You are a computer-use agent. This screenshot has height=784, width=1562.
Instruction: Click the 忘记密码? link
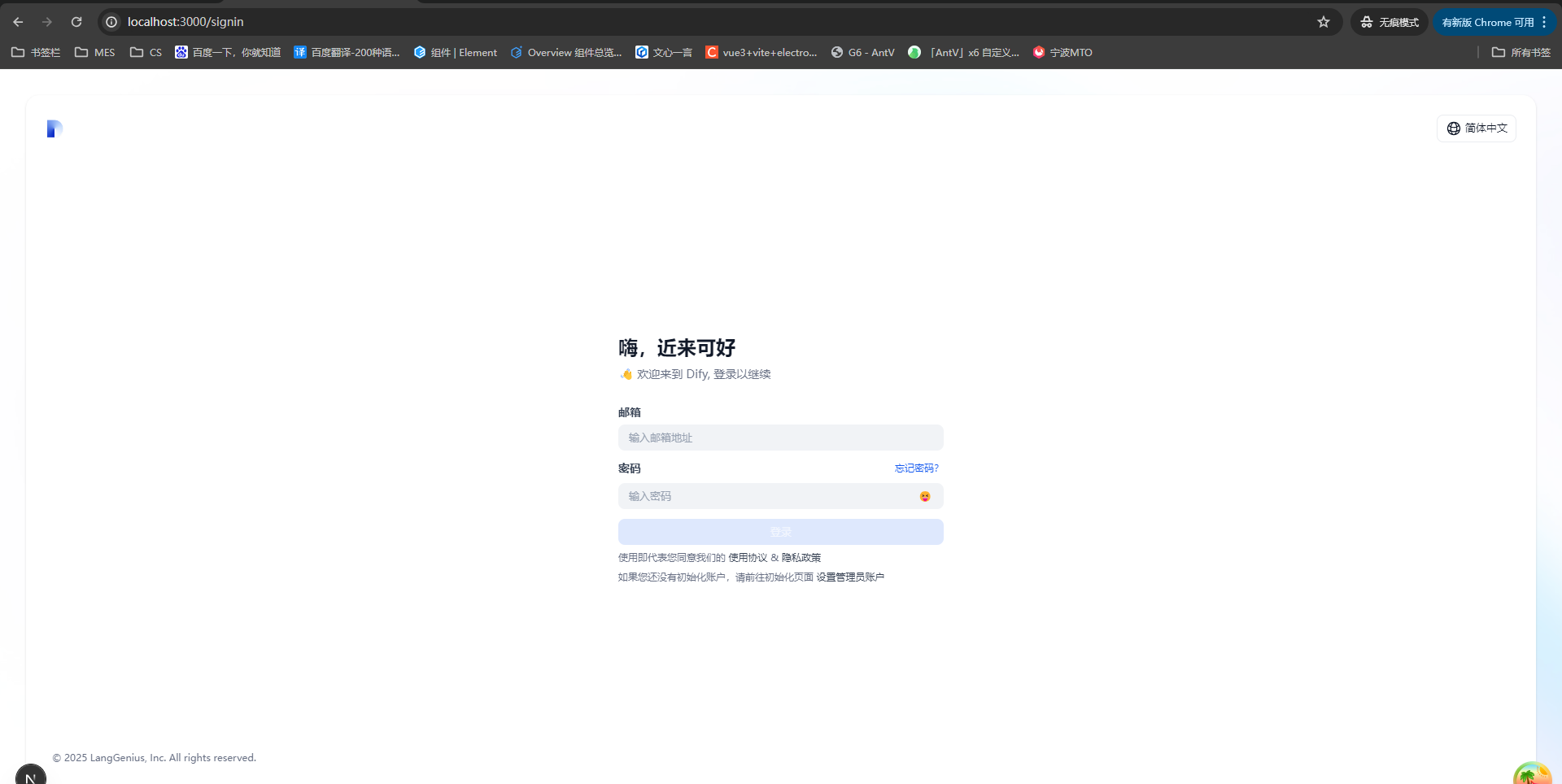coord(917,468)
